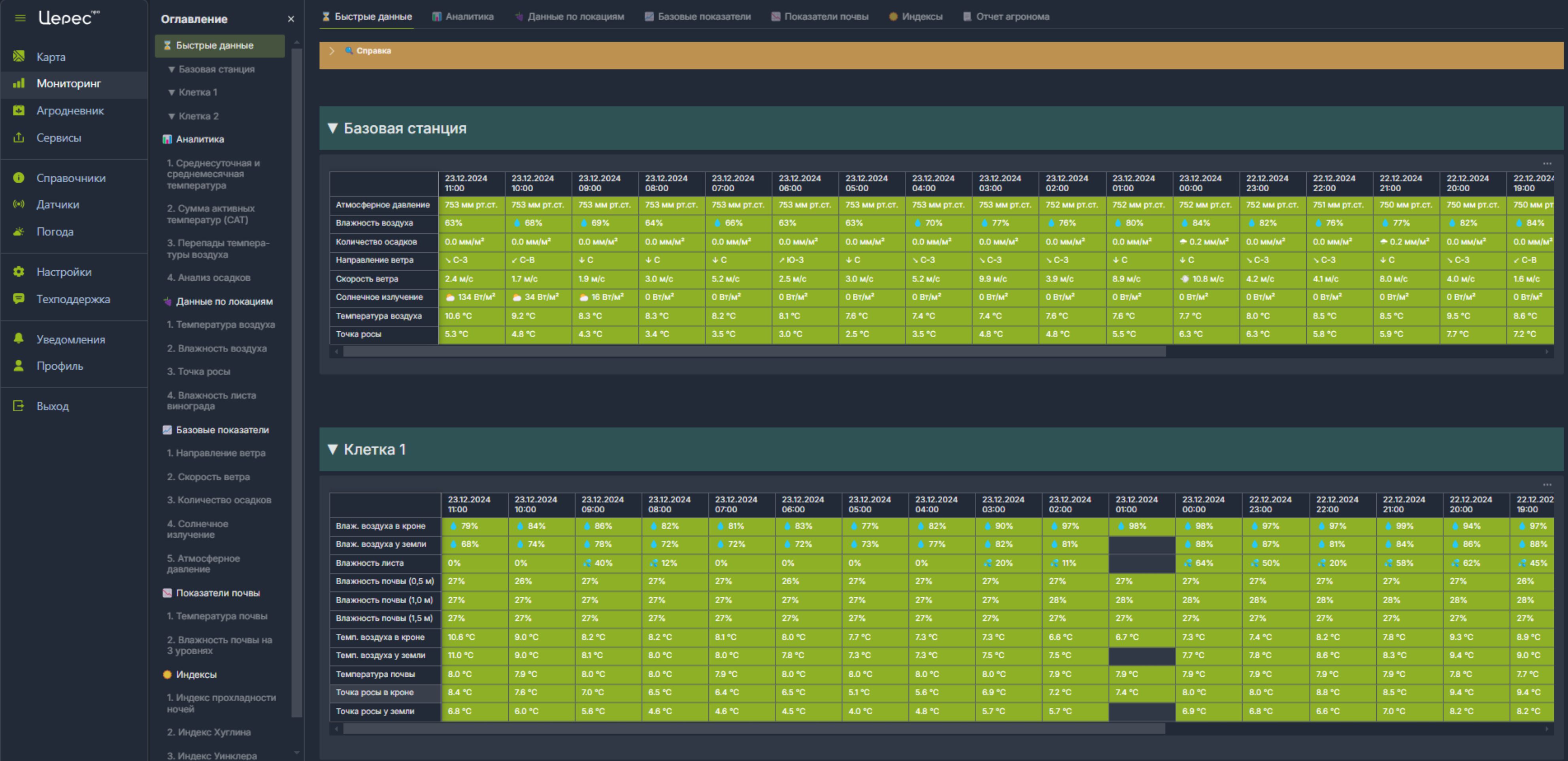This screenshot has width=1568, height=761.
Task: Click the Датчики sensor icon
Action: (x=19, y=204)
